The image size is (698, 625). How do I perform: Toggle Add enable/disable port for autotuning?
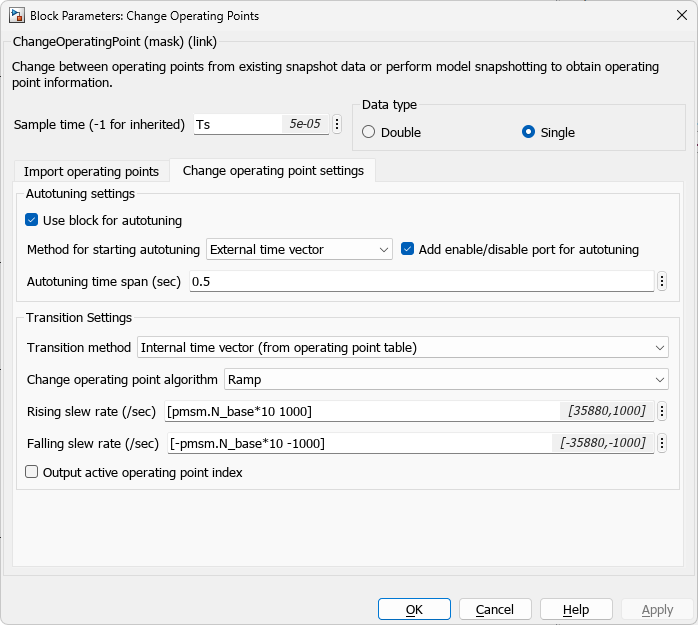click(x=408, y=250)
